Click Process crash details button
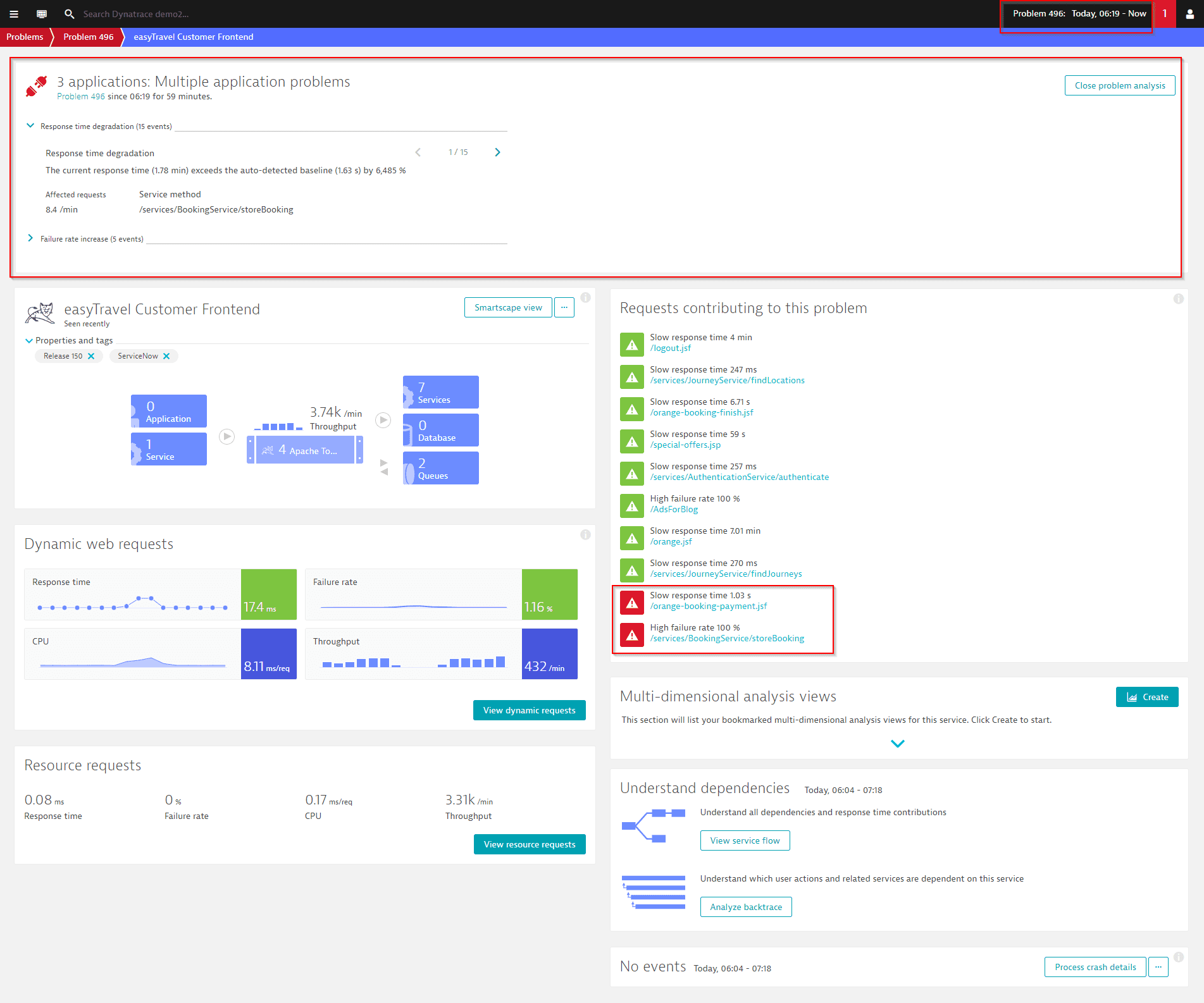Screen dimensions: 1204x1003 pyautogui.click(x=1095, y=967)
